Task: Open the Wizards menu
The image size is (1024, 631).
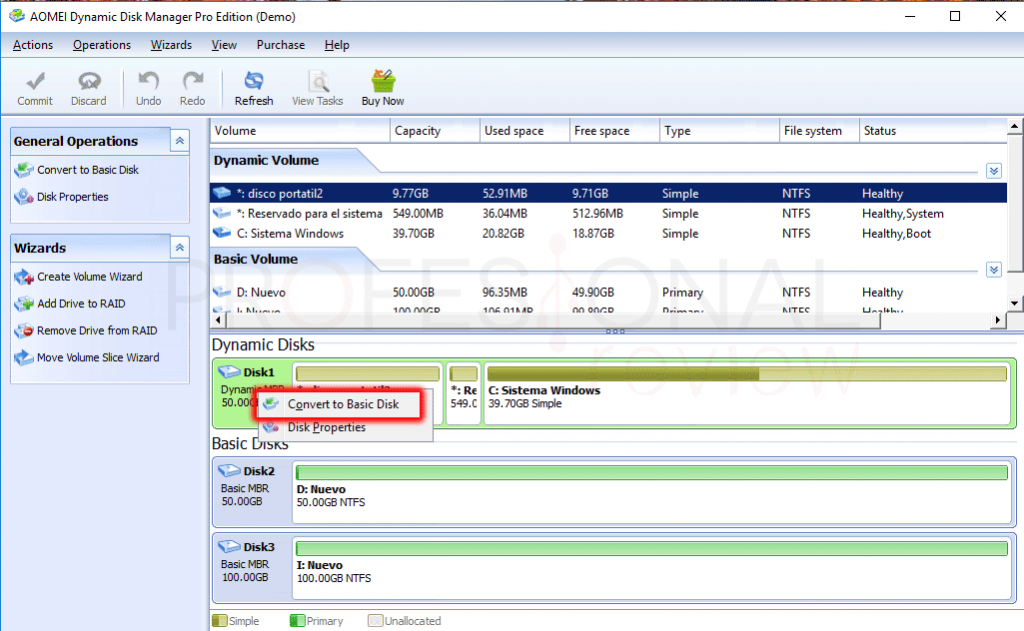Action: click(171, 45)
